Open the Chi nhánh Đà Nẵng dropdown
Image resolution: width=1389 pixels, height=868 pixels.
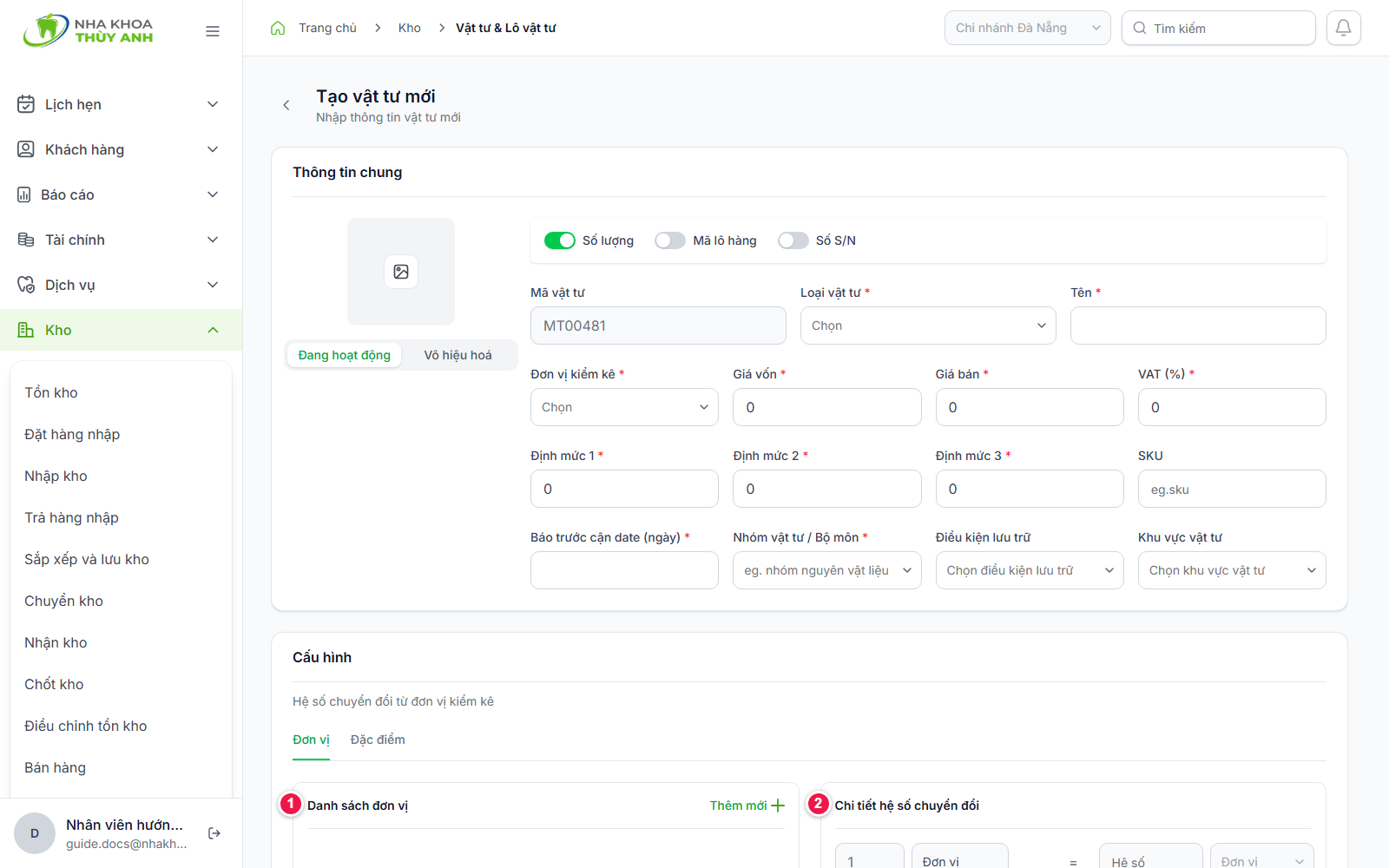tap(1028, 28)
